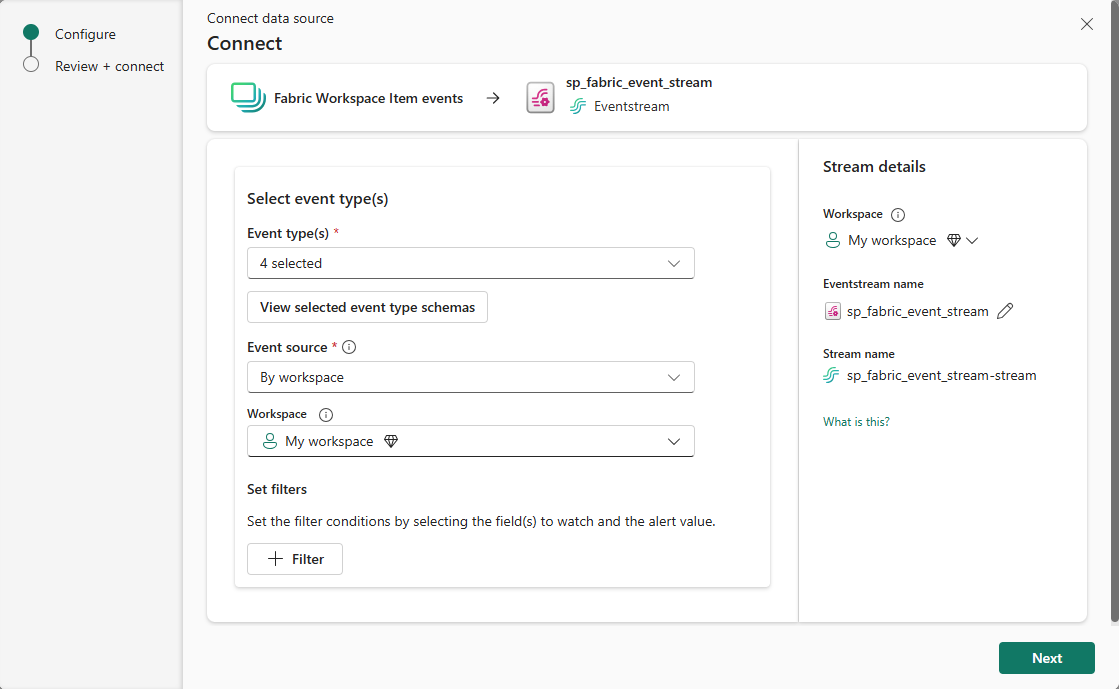Click the diamond premium icon in Stream details
This screenshot has height=689, width=1119.
pos(953,241)
